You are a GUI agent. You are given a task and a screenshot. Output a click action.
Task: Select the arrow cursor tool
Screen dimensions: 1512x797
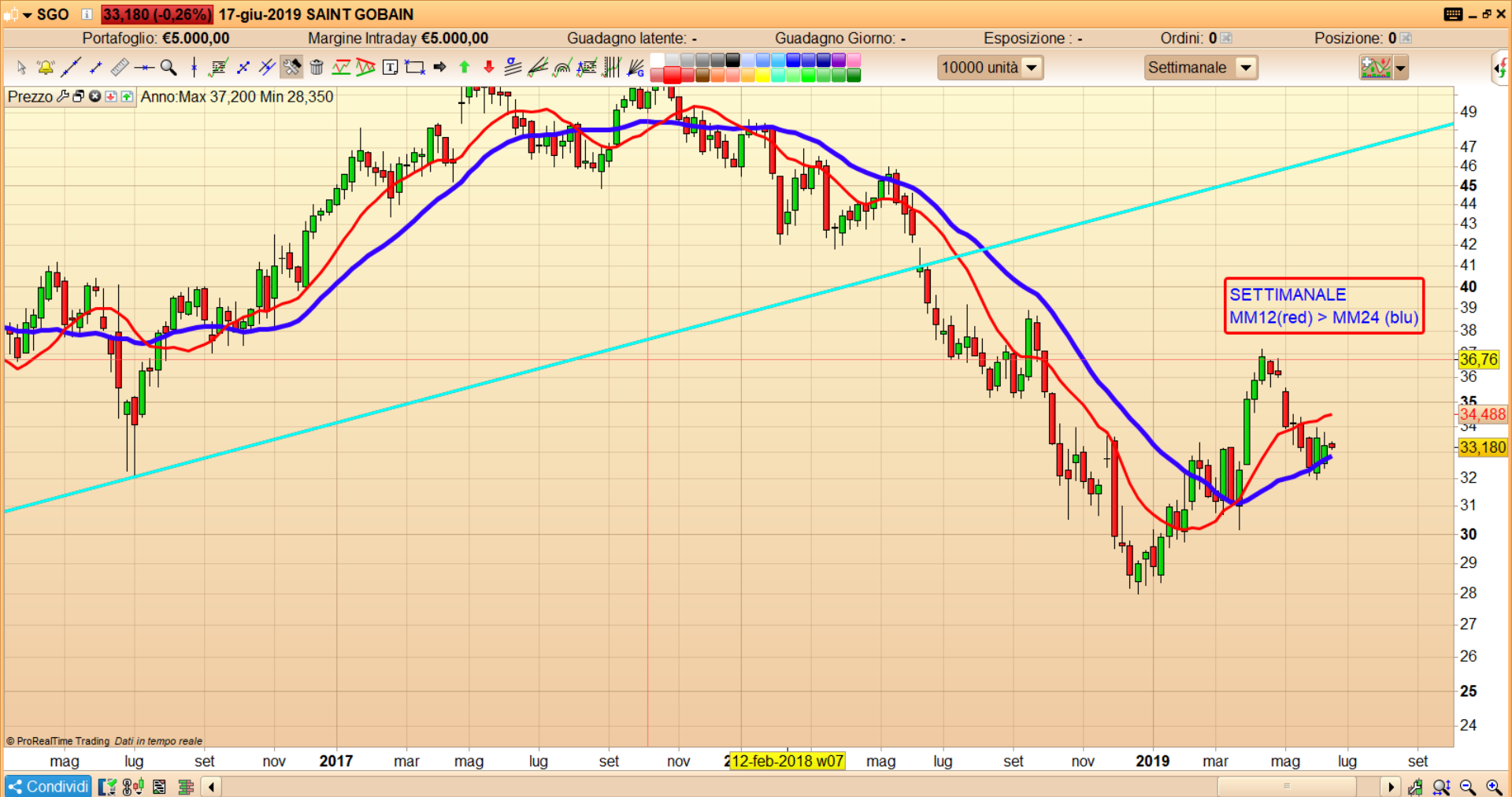click(x=21, y=68)
